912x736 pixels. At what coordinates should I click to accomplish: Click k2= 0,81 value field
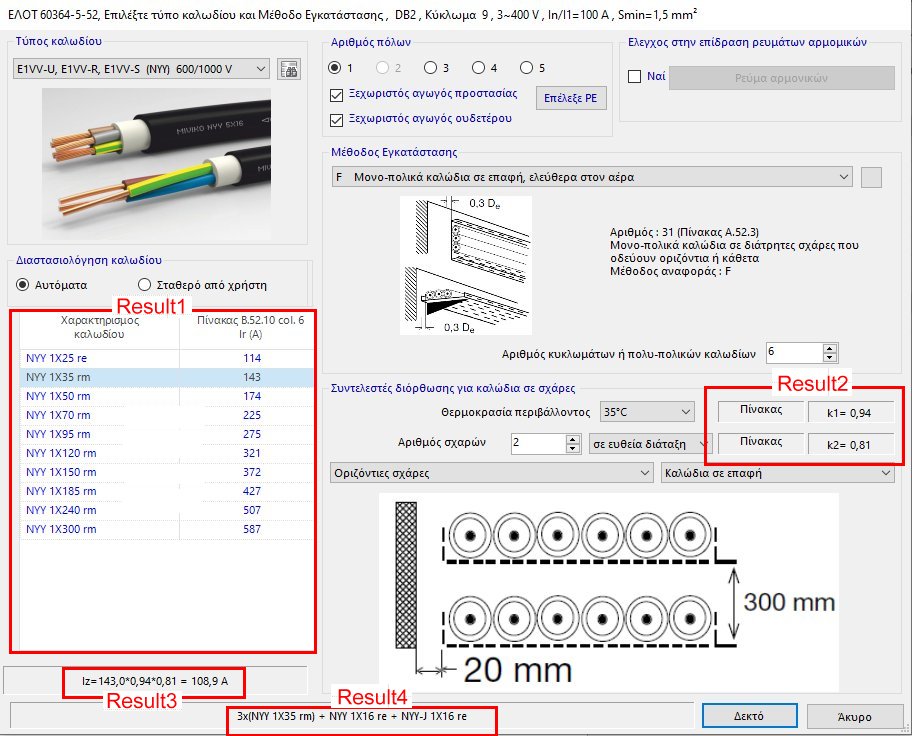(850, 445)
